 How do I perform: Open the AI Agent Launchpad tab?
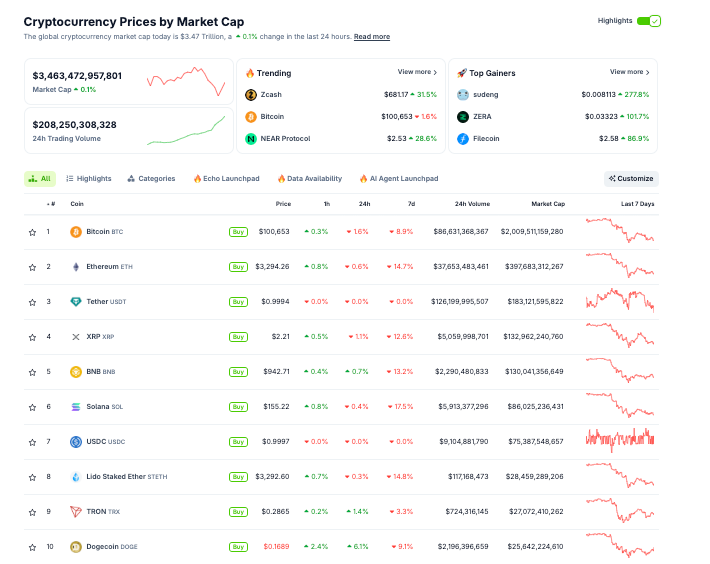point(398,179)
